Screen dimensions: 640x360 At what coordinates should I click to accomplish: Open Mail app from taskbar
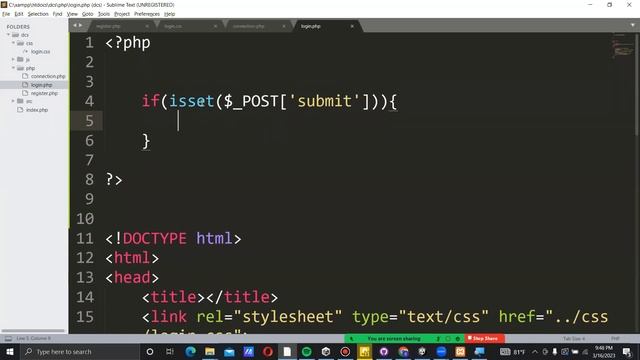pos(229,351)
